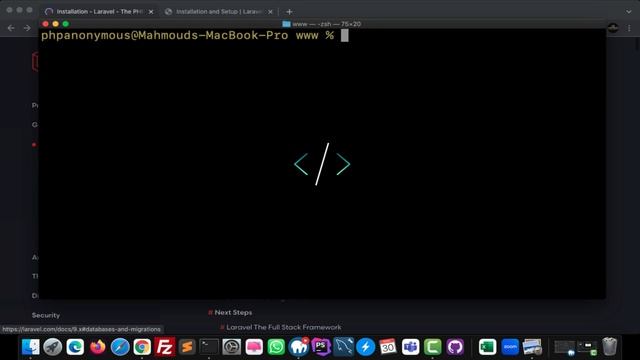The image size is (640, 360).
Task: Open Safari compass icon in dock
Action: point(120,347)
